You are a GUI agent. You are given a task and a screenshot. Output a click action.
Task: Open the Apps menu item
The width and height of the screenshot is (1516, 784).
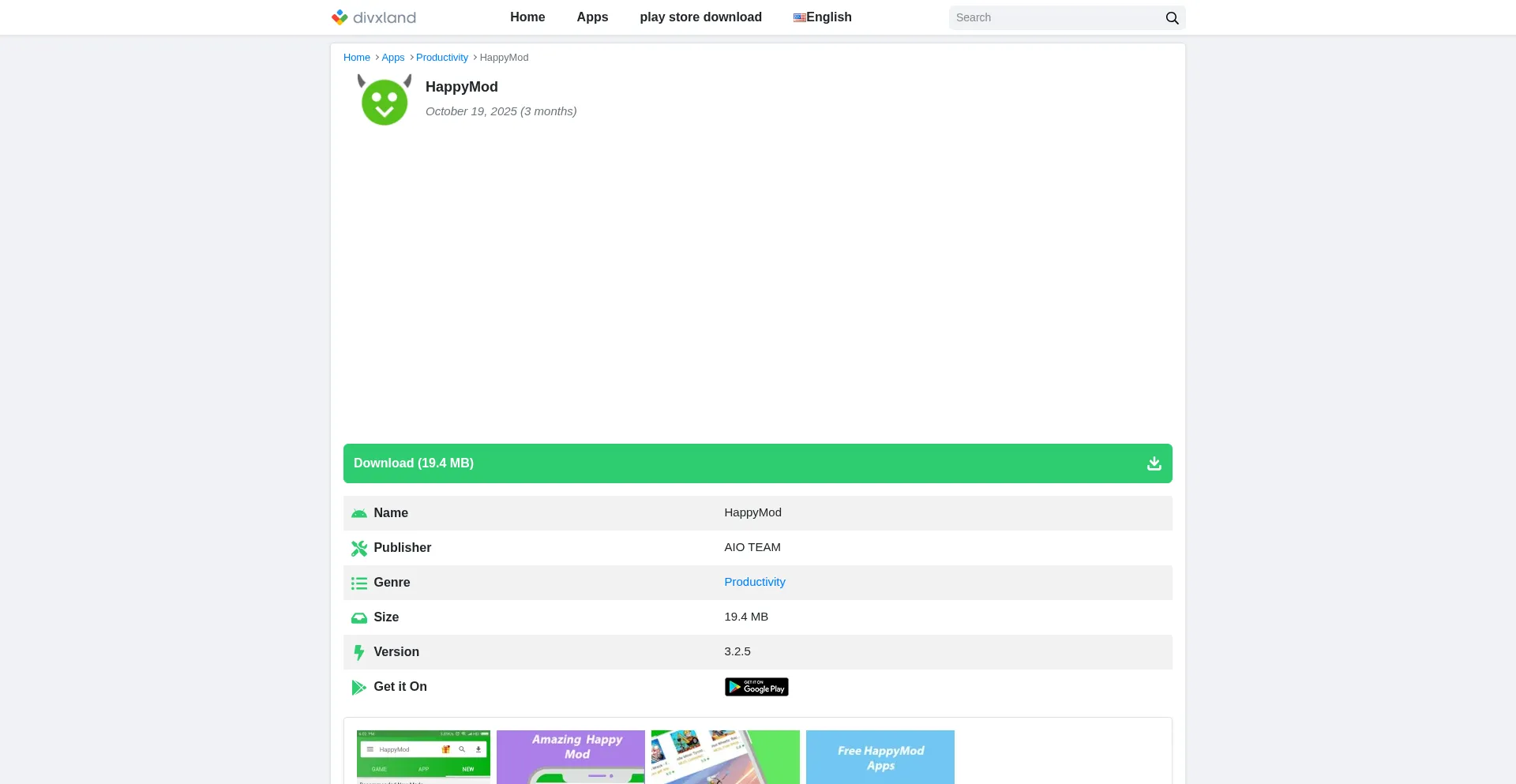pyautogui.click(x=592, y=17)
